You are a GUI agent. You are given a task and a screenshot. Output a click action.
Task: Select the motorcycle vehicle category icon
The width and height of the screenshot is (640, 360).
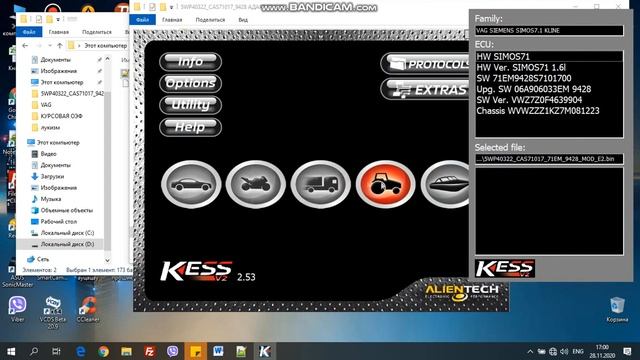256,184
